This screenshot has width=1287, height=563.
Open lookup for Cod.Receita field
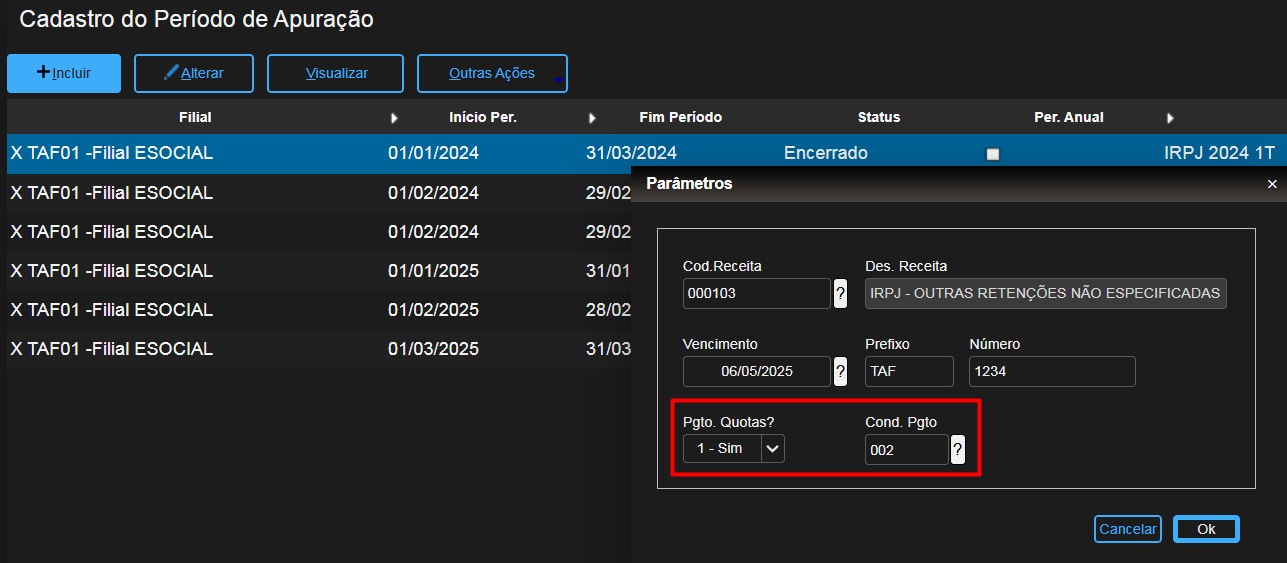click(x=840, y=294)
